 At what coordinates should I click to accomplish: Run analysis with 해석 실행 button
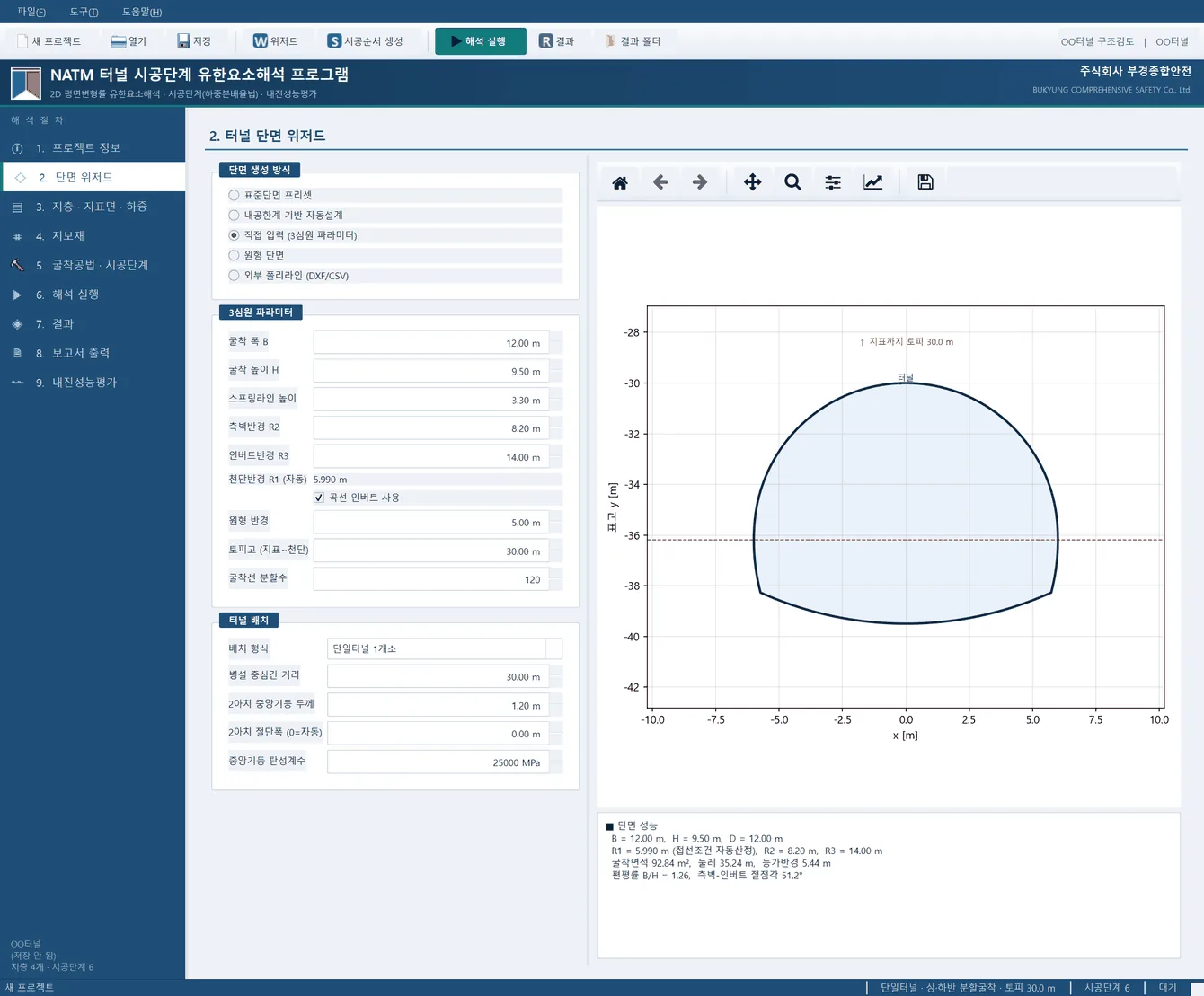tap(481, 41)
